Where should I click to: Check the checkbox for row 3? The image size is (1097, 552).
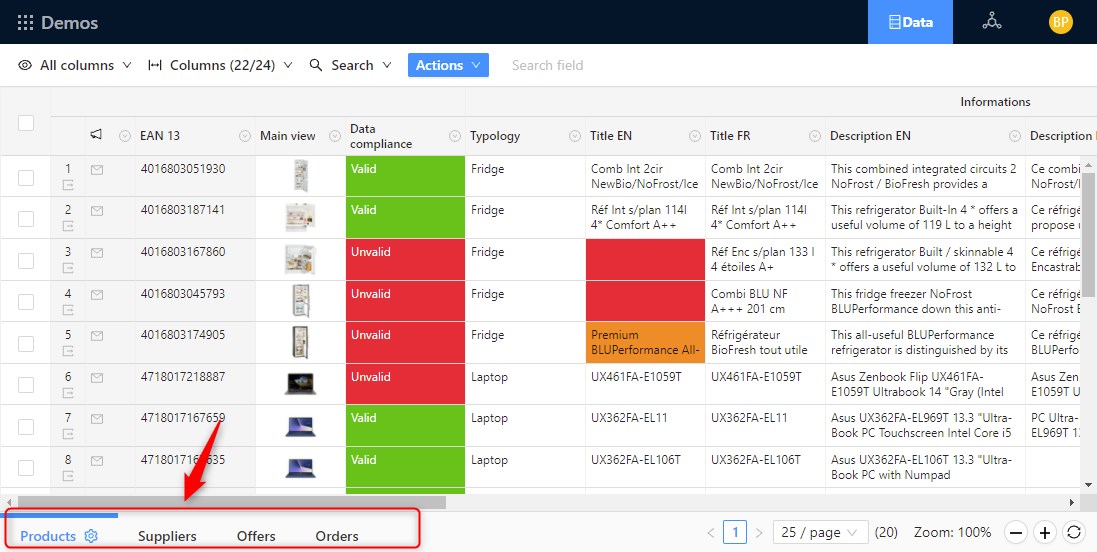click(26, 260)
